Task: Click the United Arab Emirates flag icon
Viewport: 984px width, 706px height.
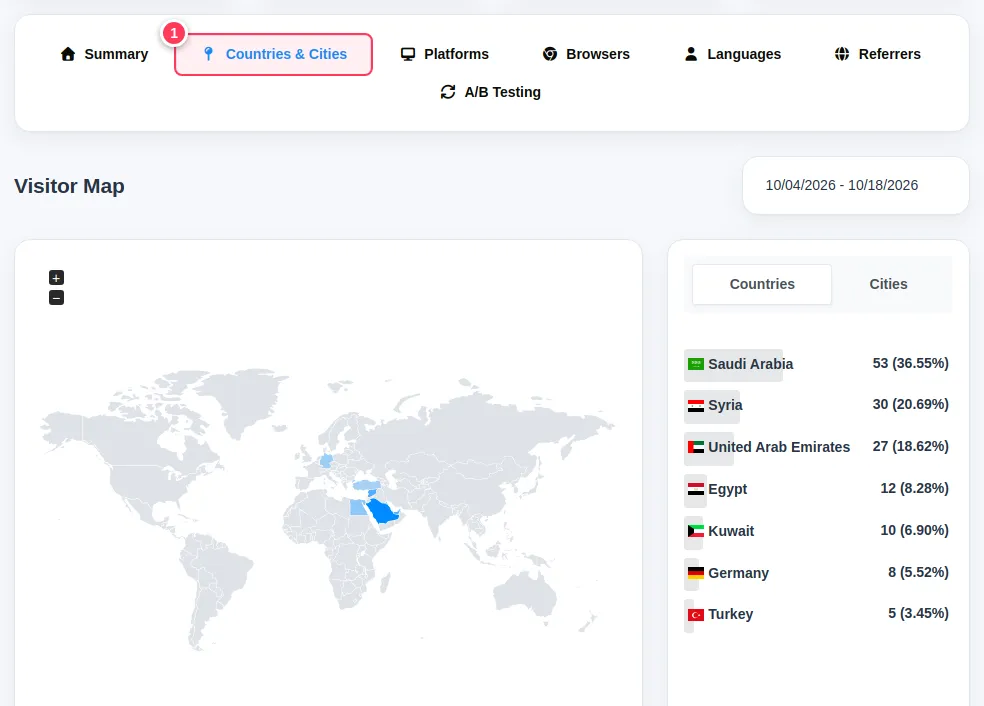Action: 696,447
